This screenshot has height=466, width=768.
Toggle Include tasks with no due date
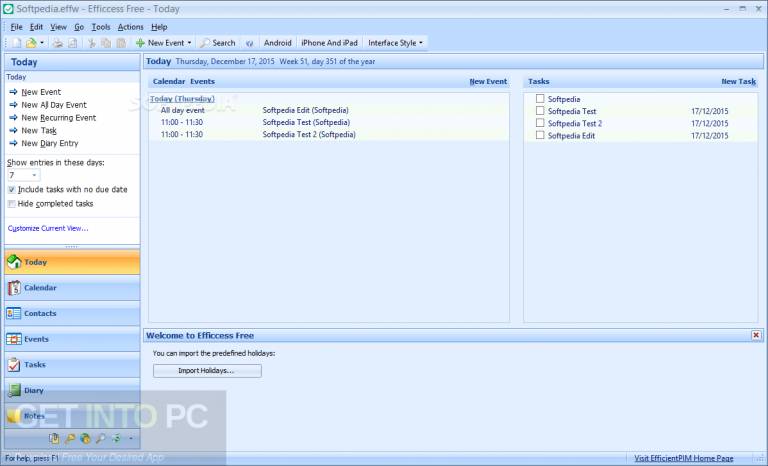[x=12, y=190]
